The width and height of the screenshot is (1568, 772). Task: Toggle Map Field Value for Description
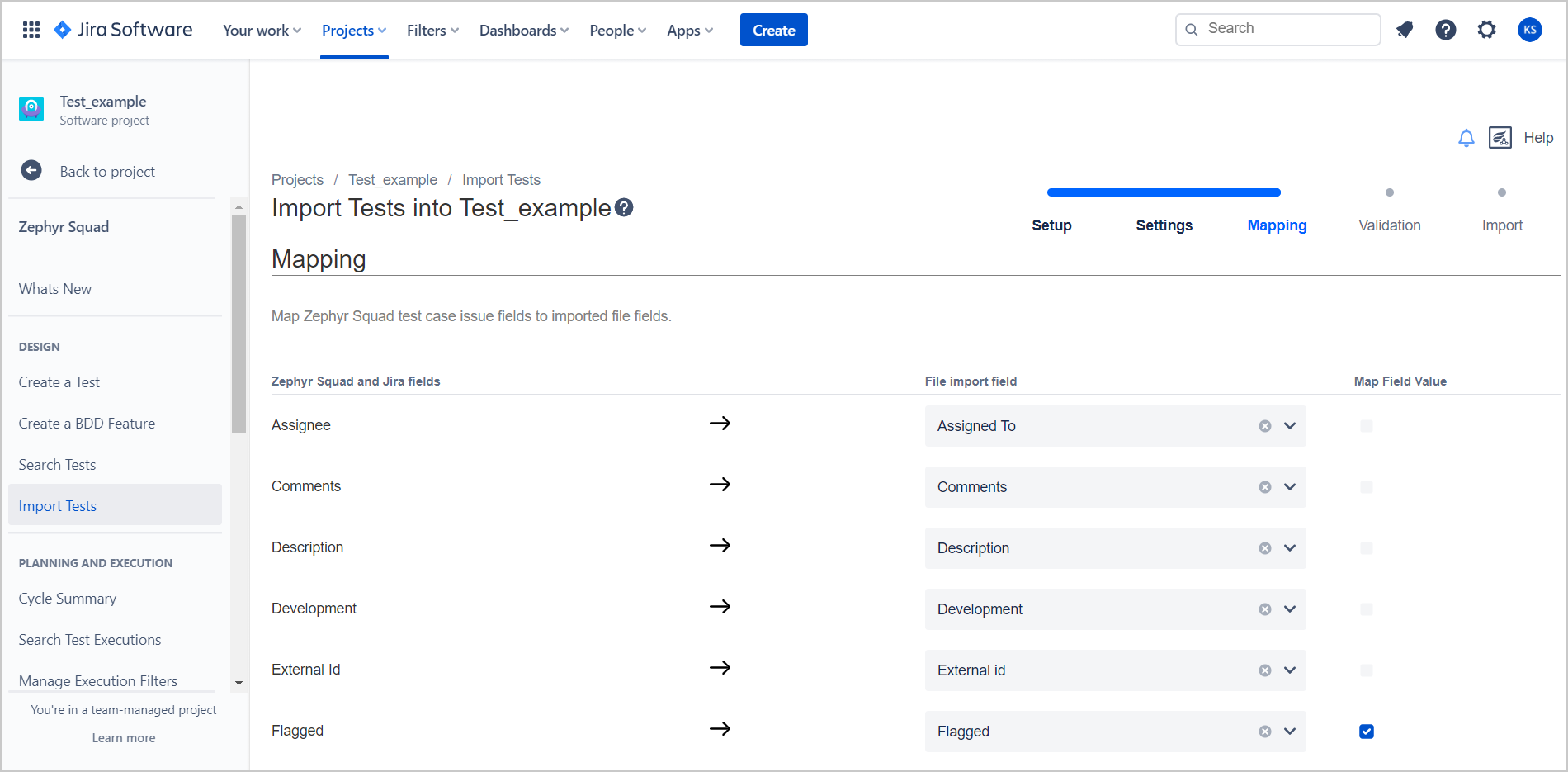pyautogui.click(x=1367, y=548)
